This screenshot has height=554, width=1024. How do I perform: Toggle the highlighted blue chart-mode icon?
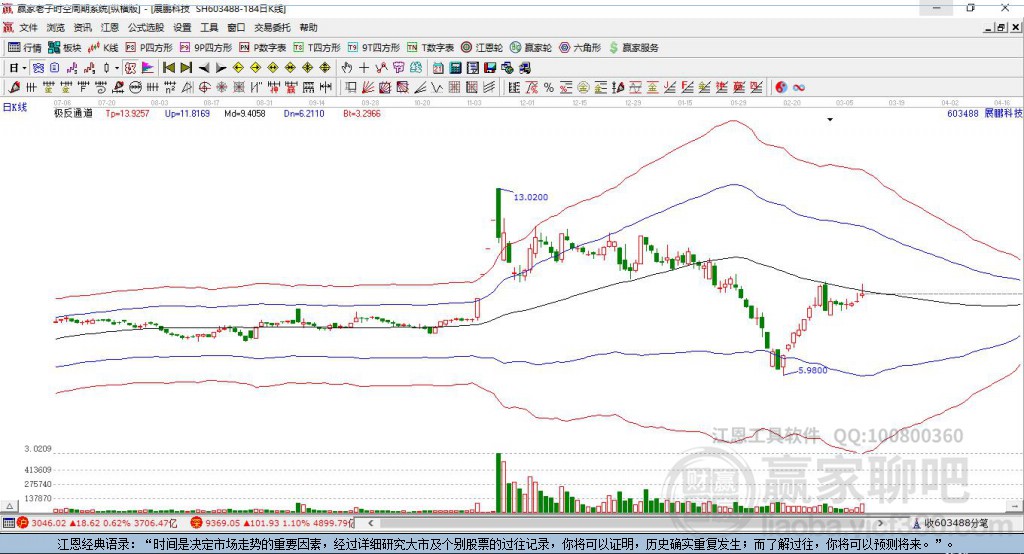click(x=38, y=68)
